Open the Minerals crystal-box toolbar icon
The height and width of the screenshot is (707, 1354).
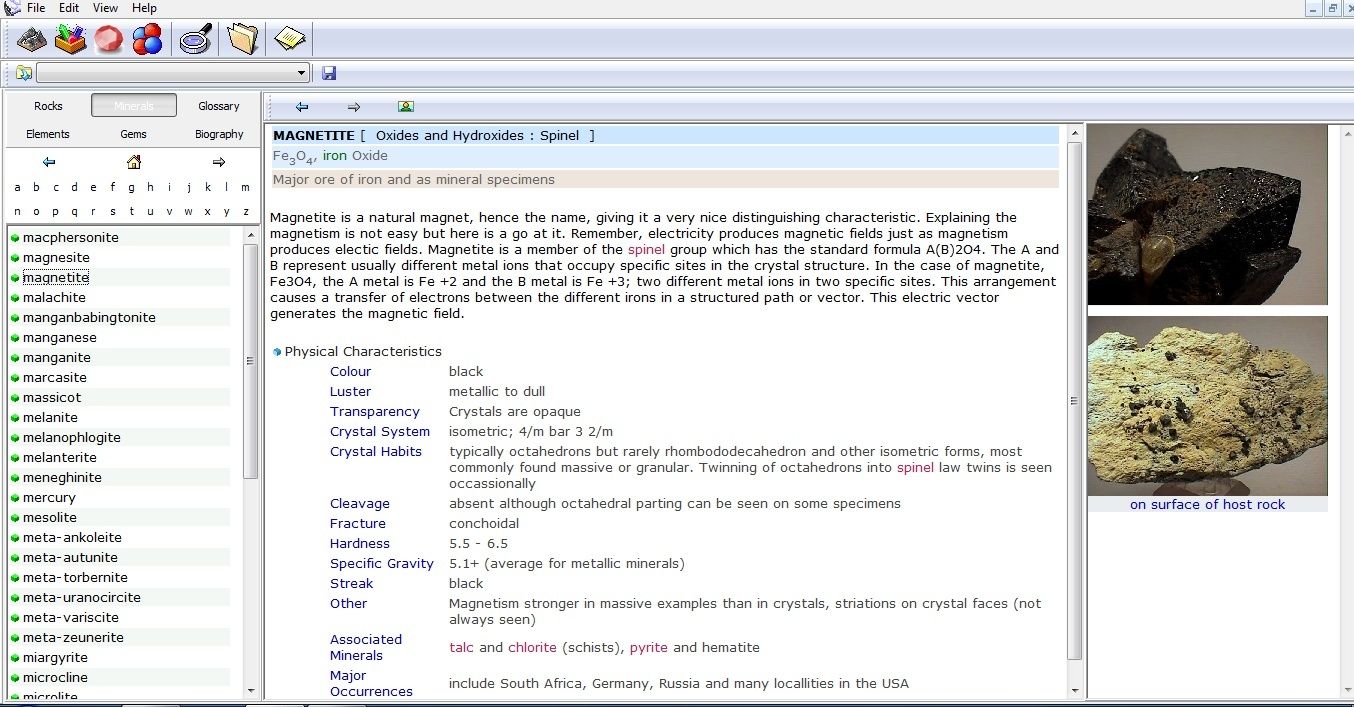pos(70,40)
